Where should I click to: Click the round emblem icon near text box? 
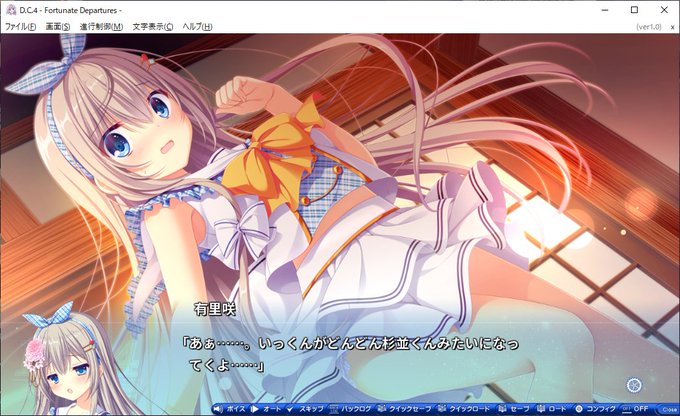pyautogui.click(x=634, y=384)
